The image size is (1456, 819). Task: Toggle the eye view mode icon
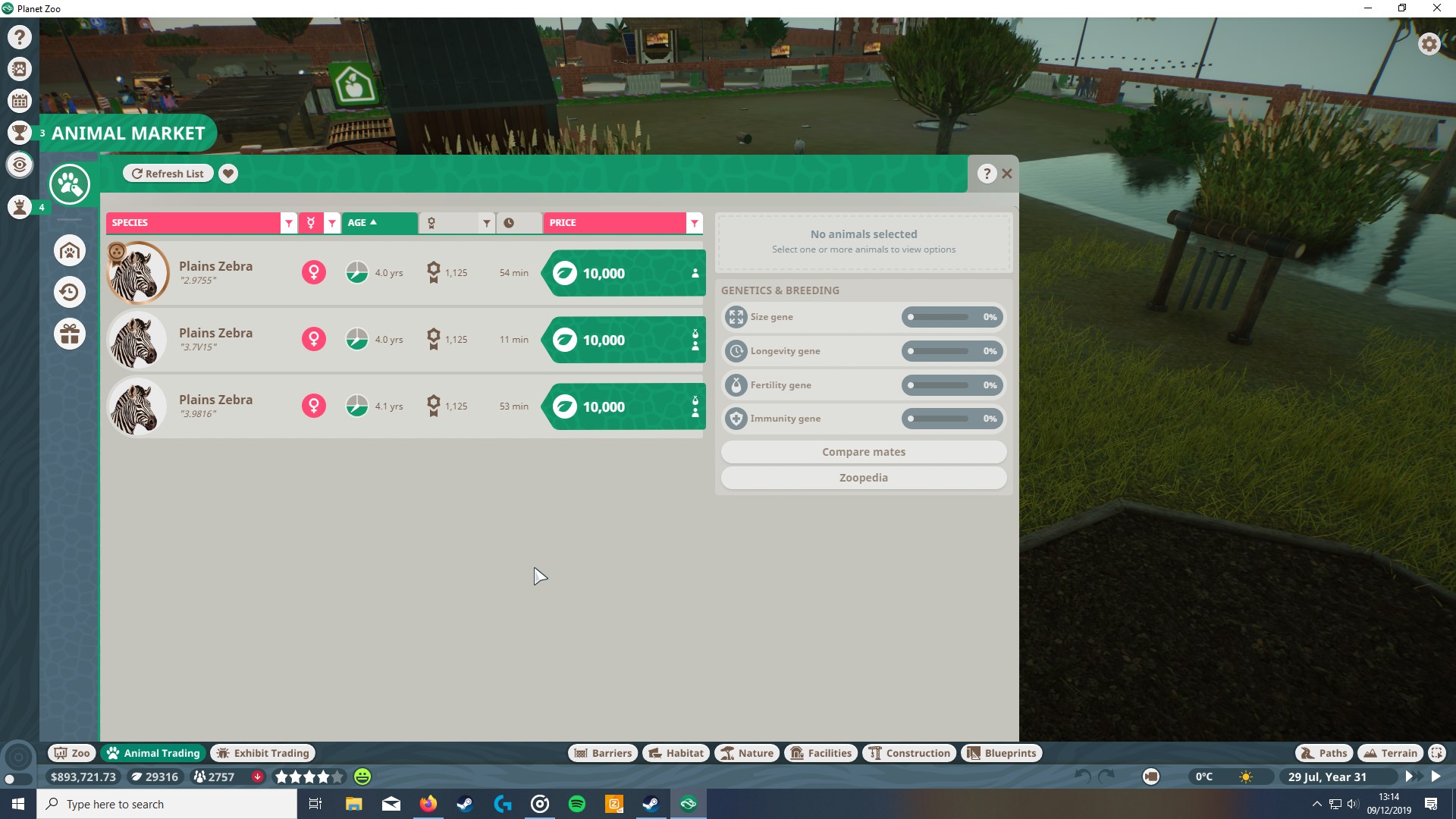tap(20, 165)
